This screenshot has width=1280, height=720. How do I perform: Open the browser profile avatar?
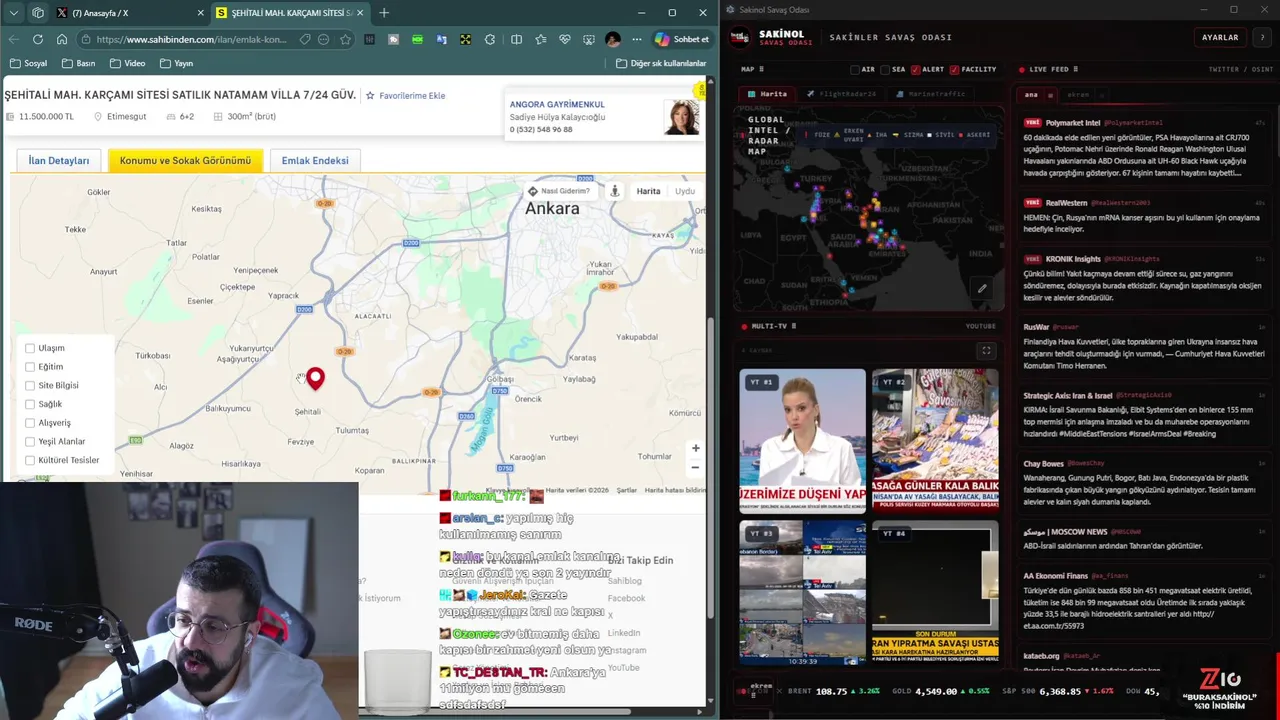612,39
